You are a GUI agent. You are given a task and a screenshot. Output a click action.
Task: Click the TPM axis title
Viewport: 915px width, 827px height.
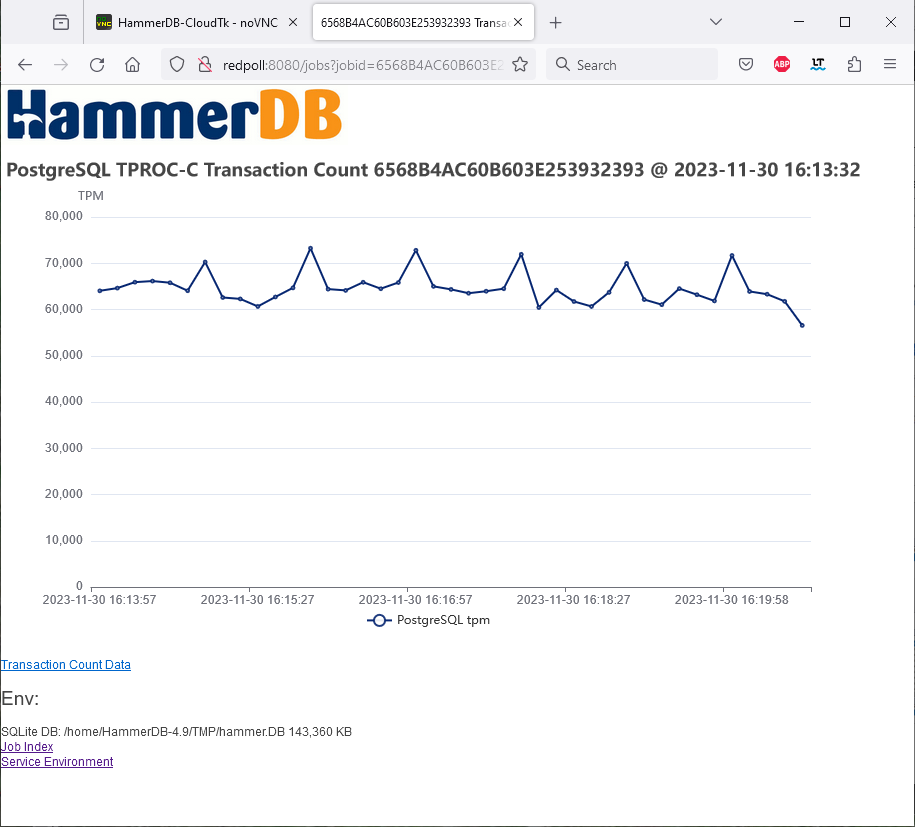[x=90, y=196]
